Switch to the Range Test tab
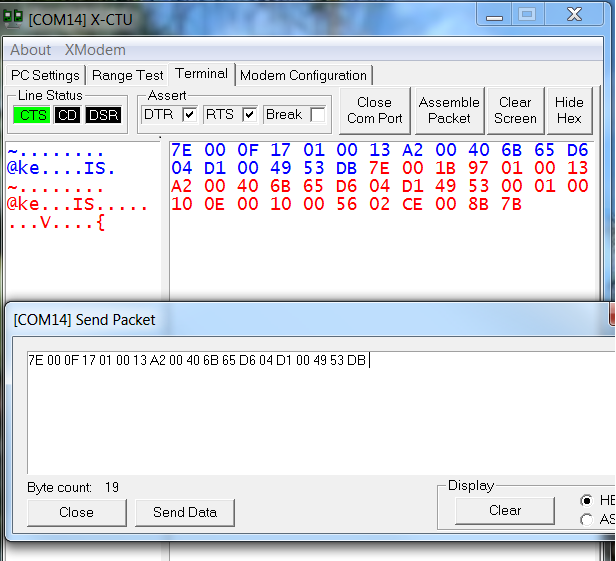Image resolution: width=616 pixels, height=561 pixels. (x=128, y=75)
